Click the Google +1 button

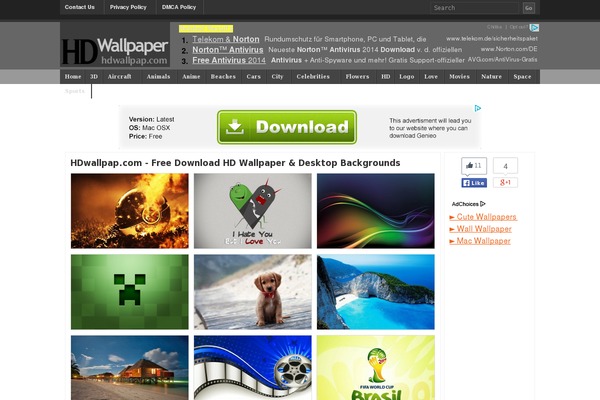click(505, 183)
